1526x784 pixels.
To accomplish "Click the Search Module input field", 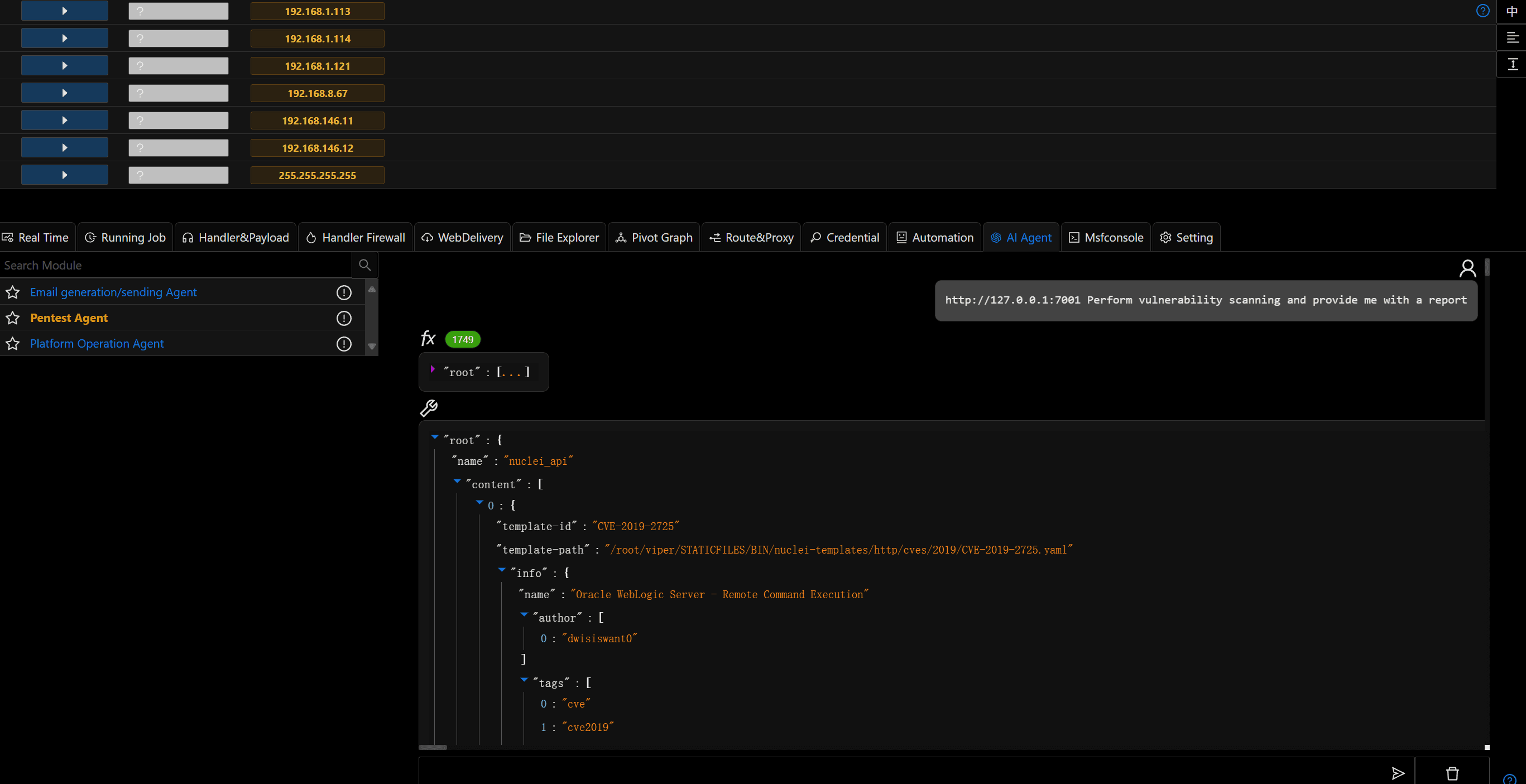I will tap(176, 265).
